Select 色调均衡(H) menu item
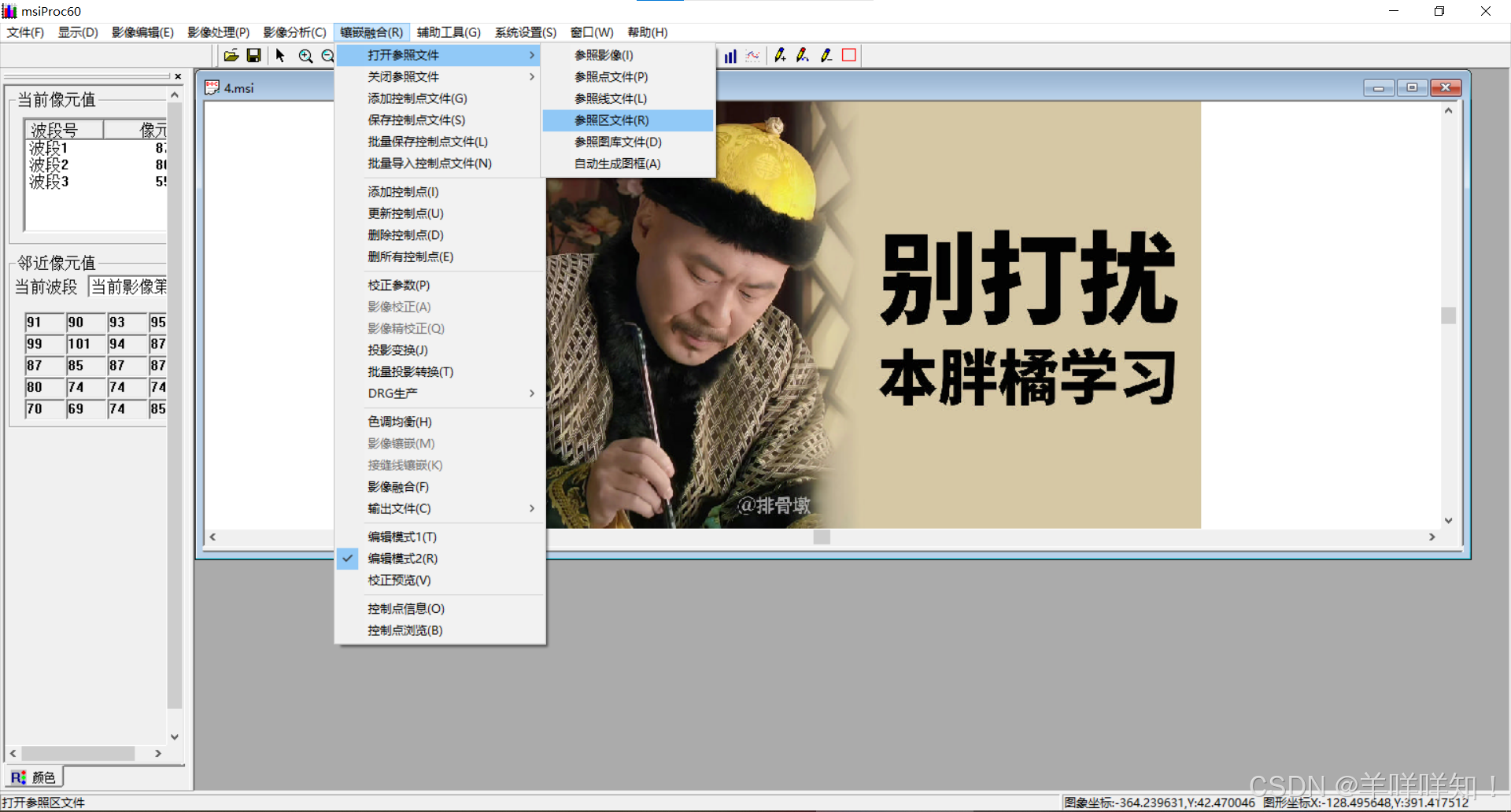 tap(439, 422)
